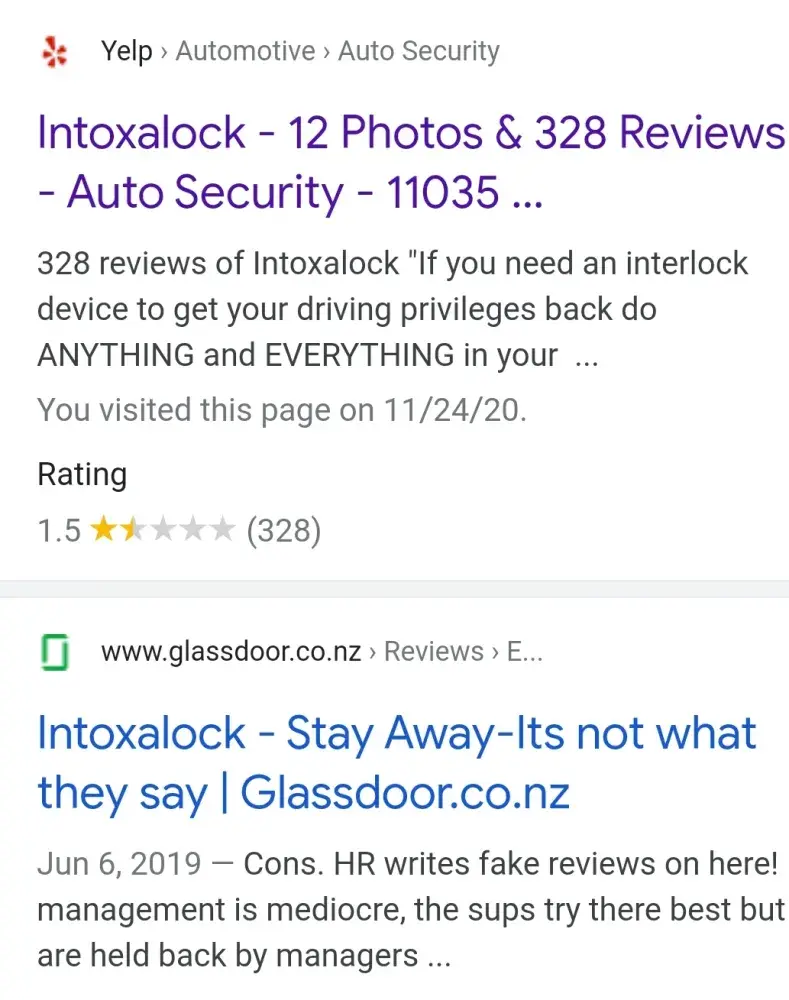Click the Reviews breadcrumb under Glassdoor
789x1000 pixels.
(x=434, y=651)
